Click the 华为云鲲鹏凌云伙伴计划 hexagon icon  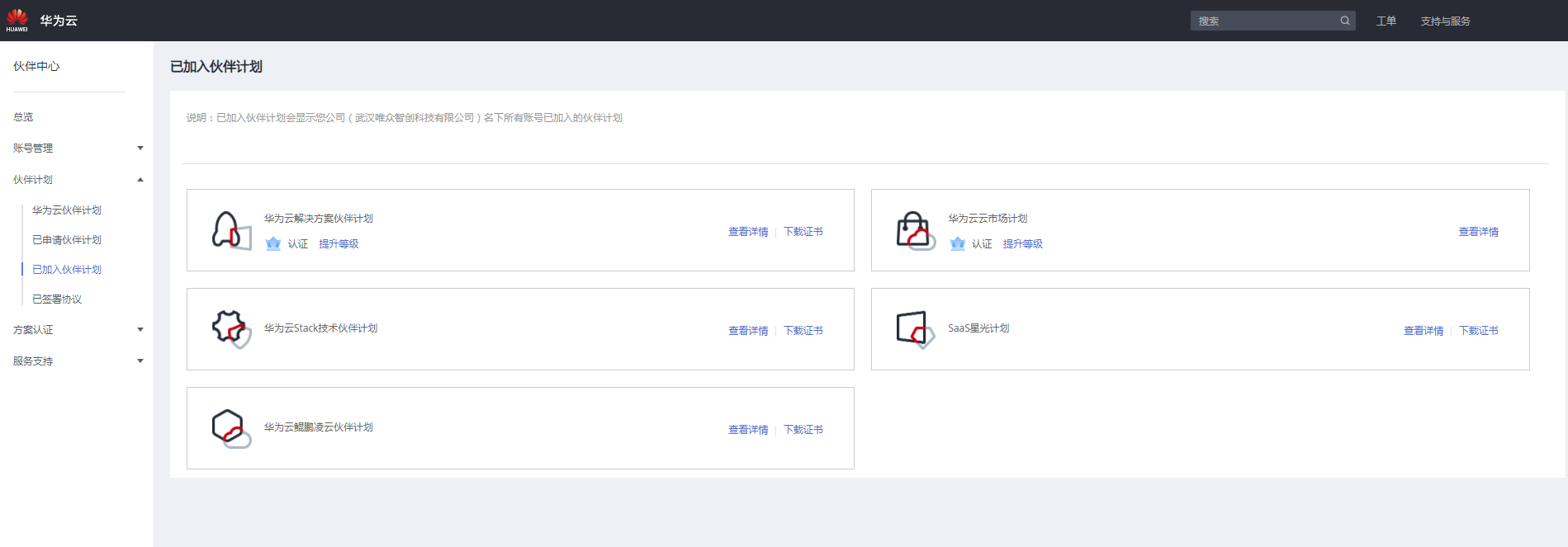coord(231,428)
